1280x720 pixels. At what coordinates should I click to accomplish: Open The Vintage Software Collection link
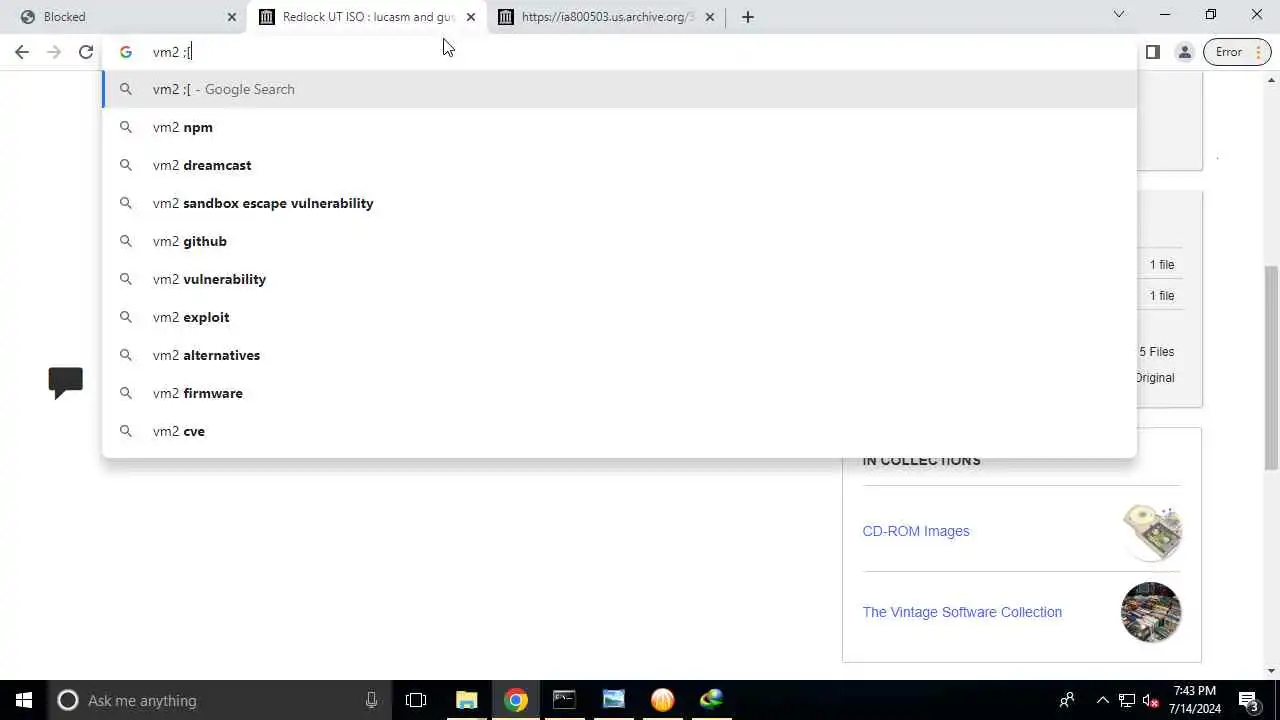pyautogui.click(x=962, y=612)
